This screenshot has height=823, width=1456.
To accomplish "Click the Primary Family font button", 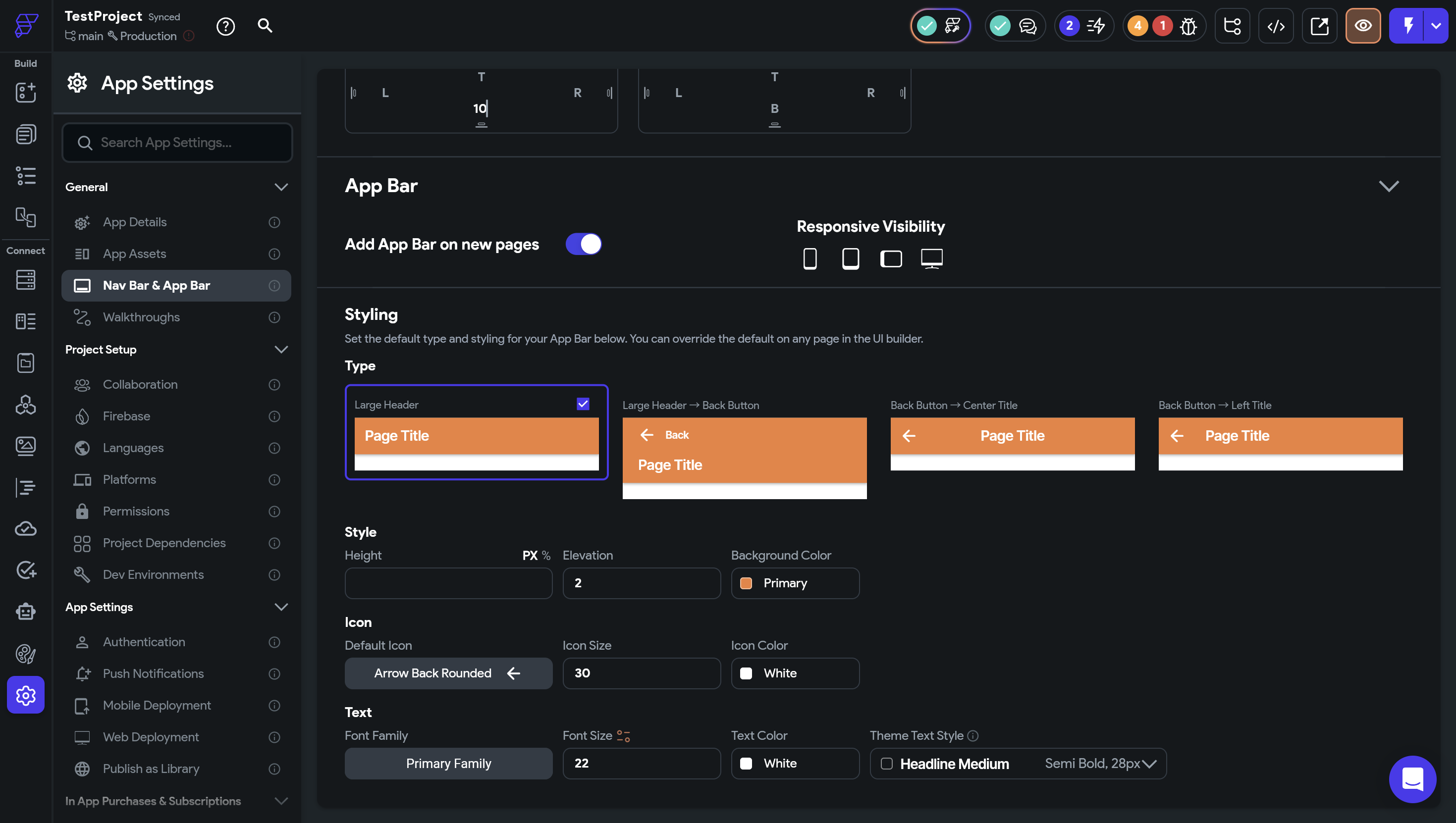I will coord(448,764).
